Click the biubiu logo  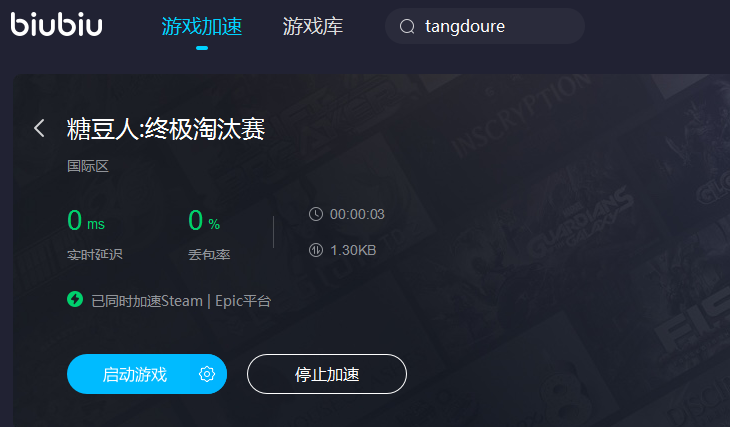point(56,24)
